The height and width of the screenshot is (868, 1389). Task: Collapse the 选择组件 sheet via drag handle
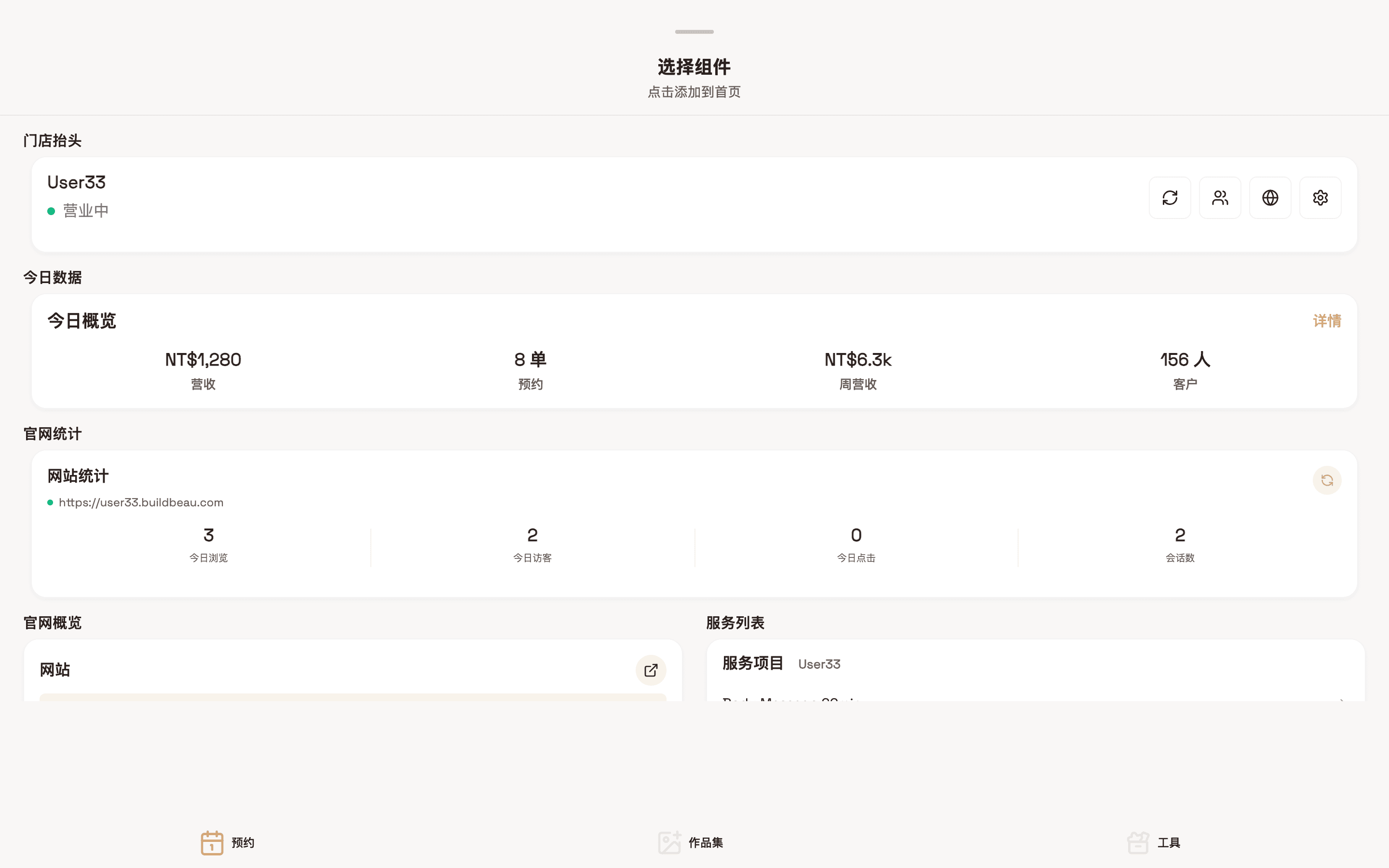(x=694, y=32)
